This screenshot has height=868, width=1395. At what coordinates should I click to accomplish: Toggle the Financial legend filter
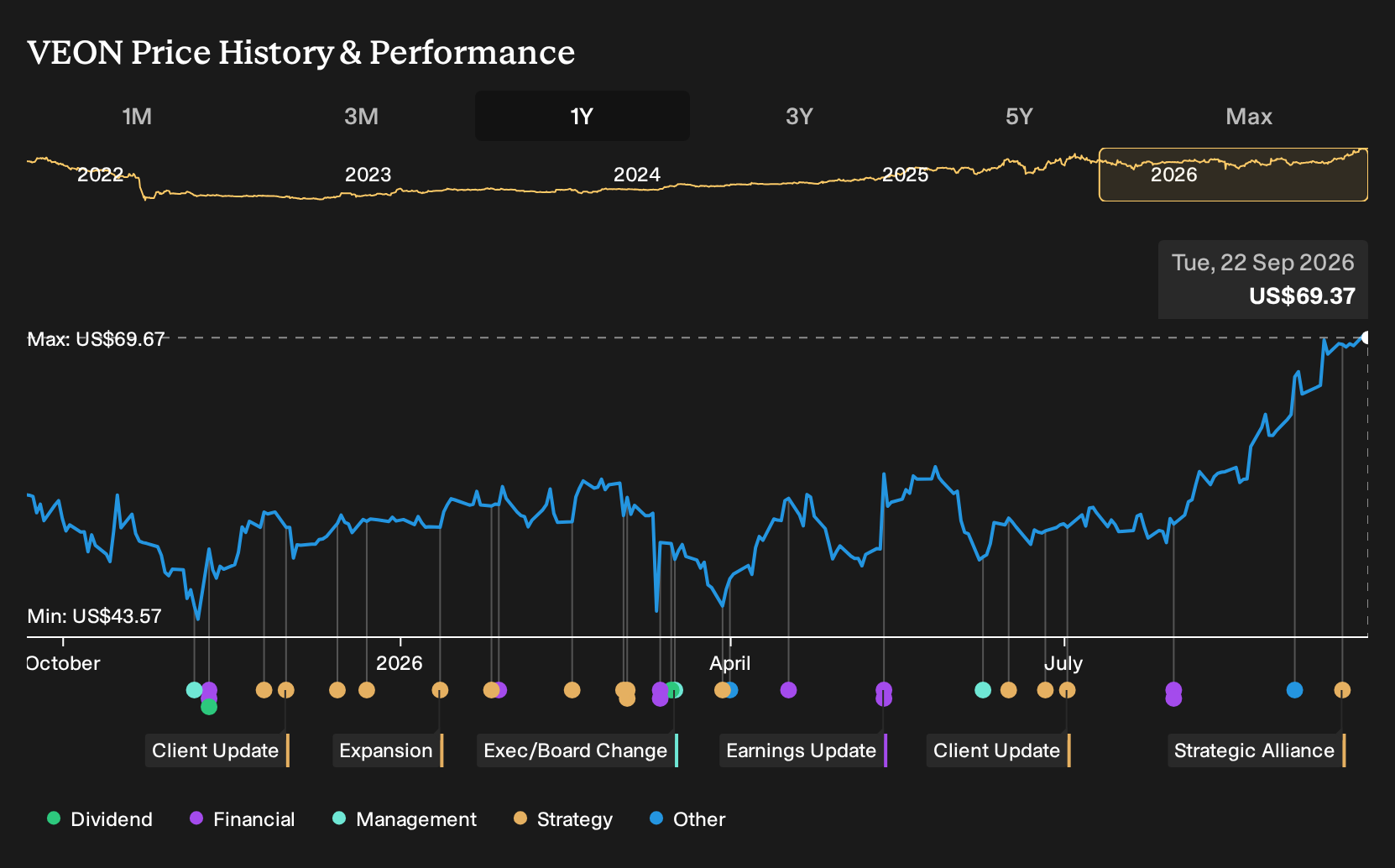click(243, 819)
